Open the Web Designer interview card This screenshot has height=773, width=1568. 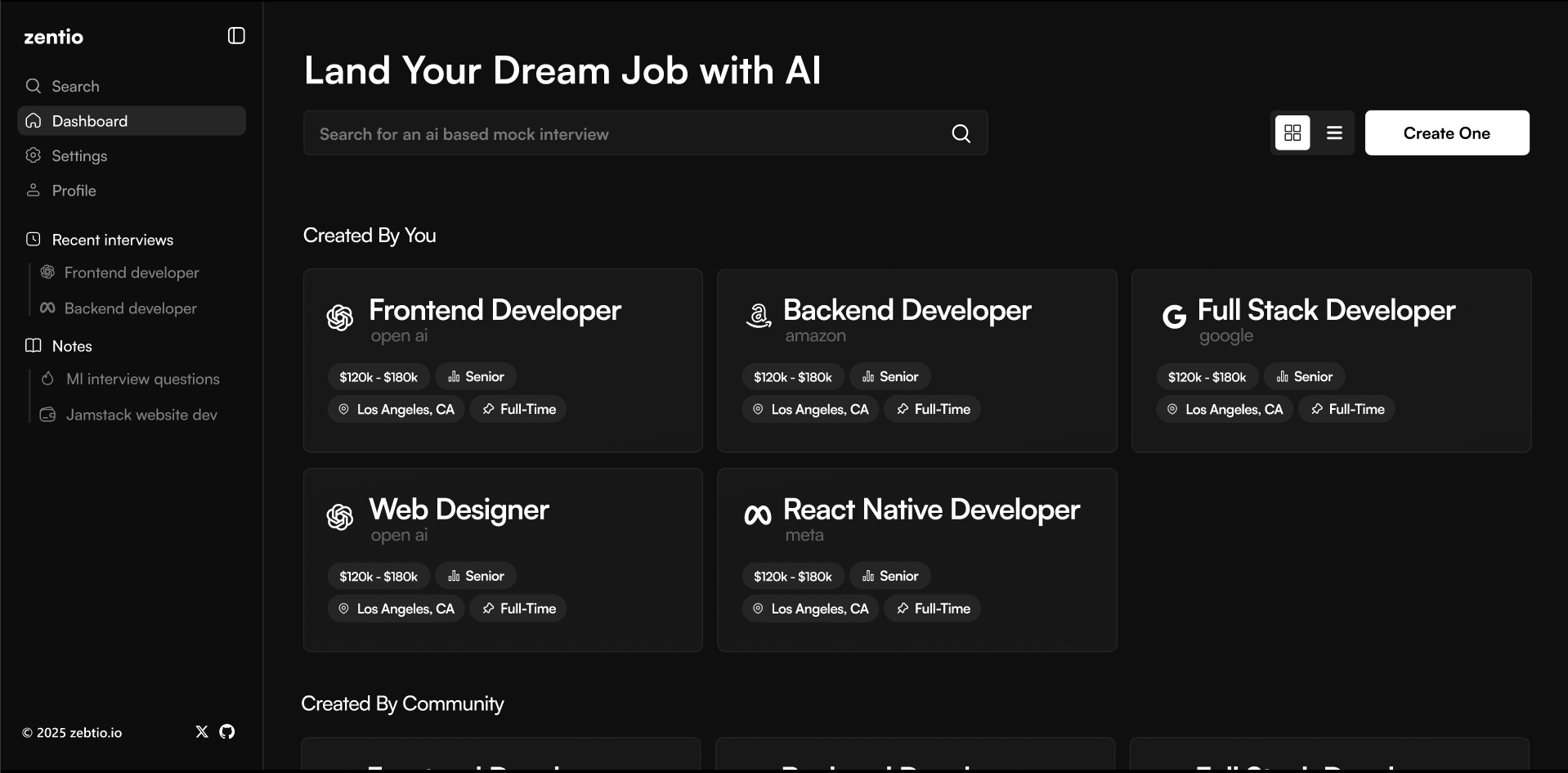503,560
